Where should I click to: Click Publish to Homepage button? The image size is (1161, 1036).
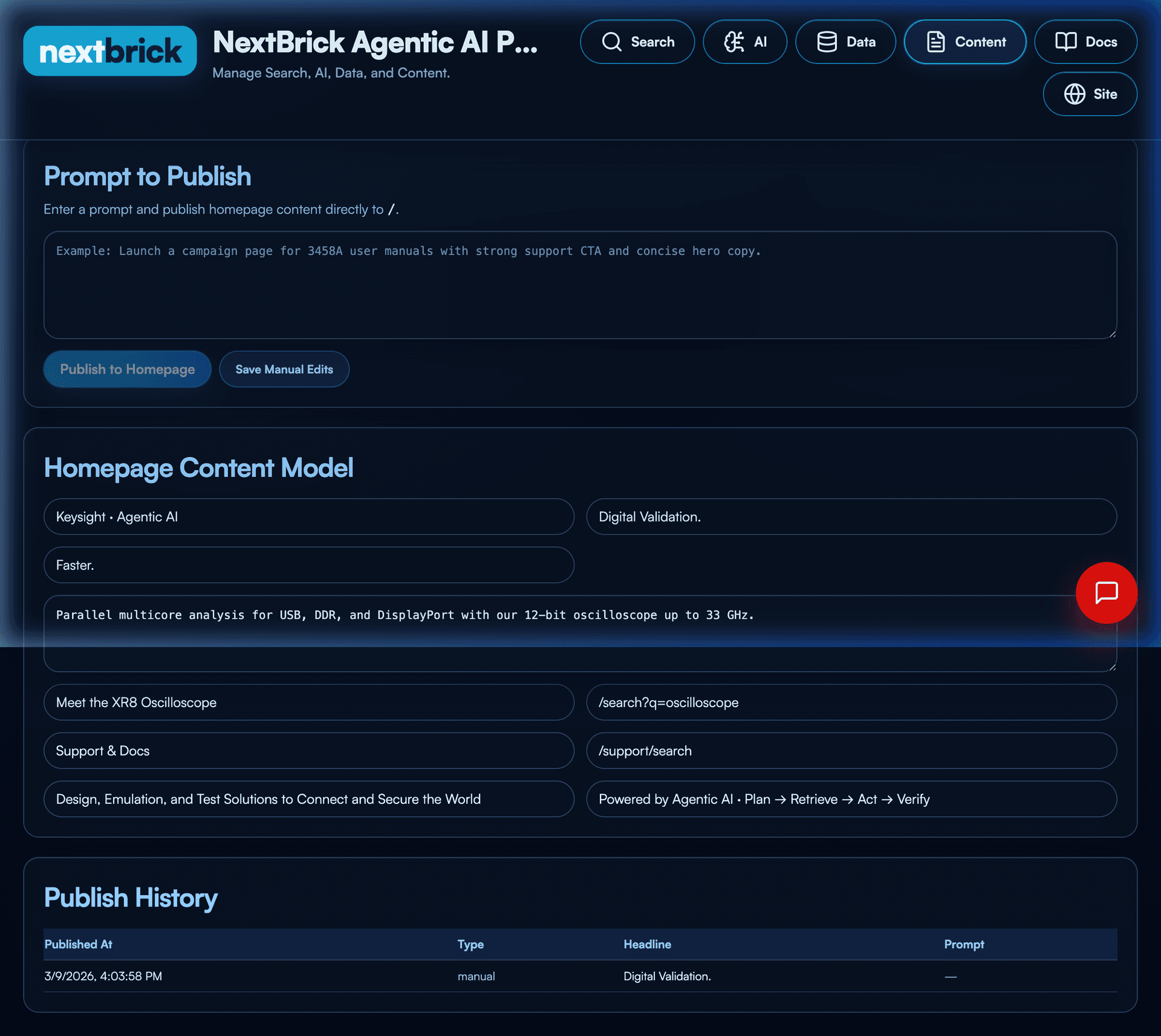click(128, 369)
